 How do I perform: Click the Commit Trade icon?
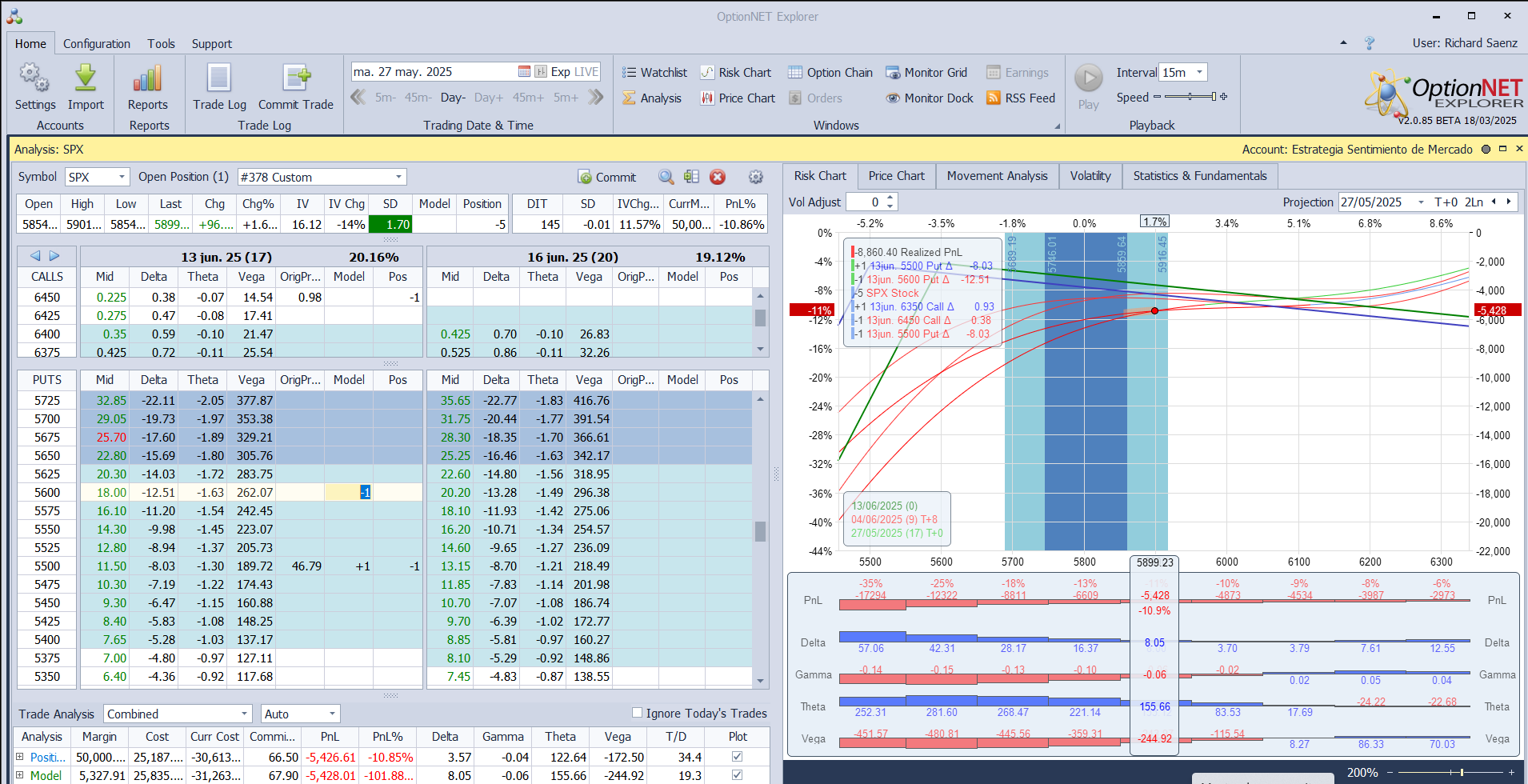pos(296,78)
